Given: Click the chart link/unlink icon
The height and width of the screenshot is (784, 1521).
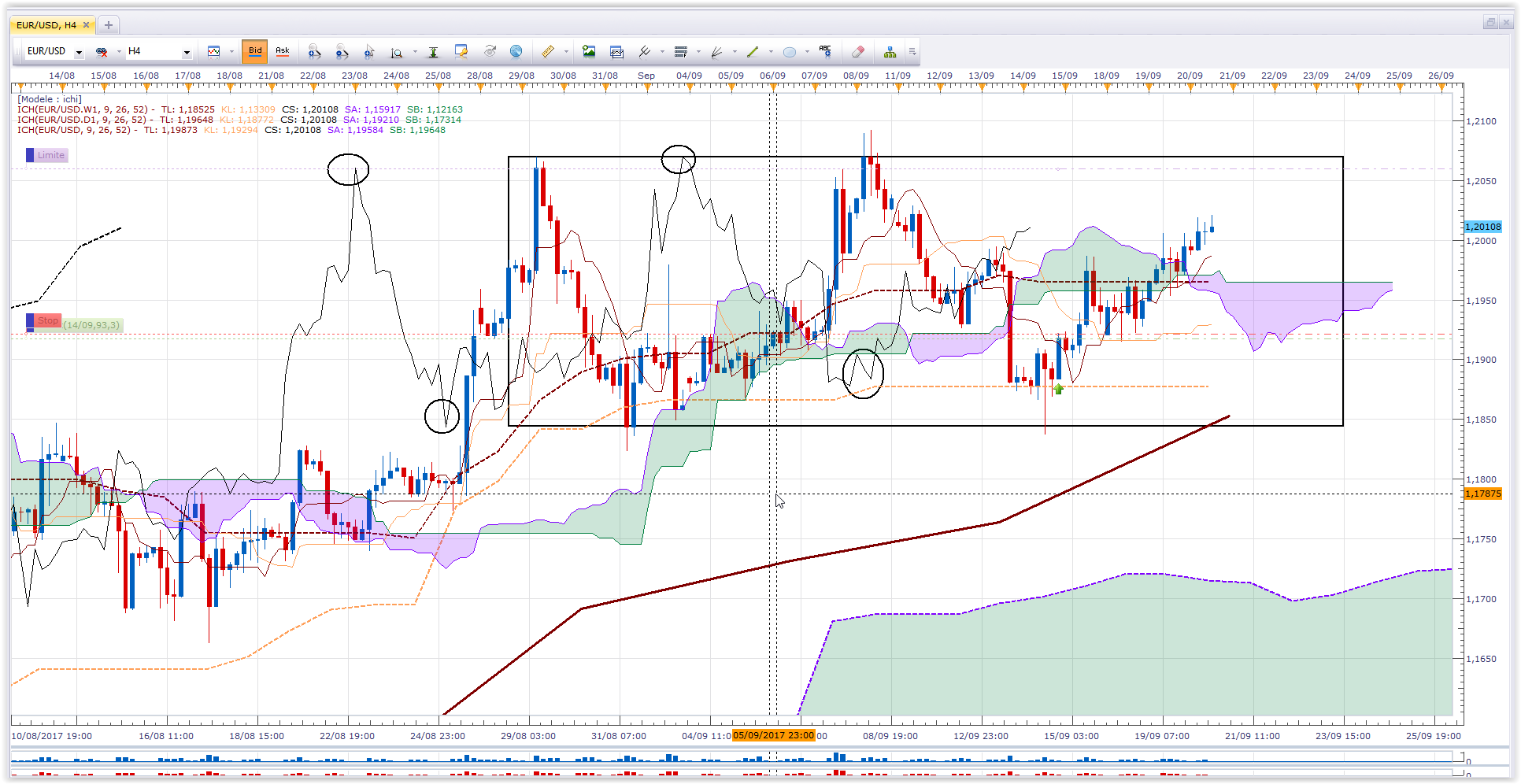Looking at the screenshot, I should point(102,52).
